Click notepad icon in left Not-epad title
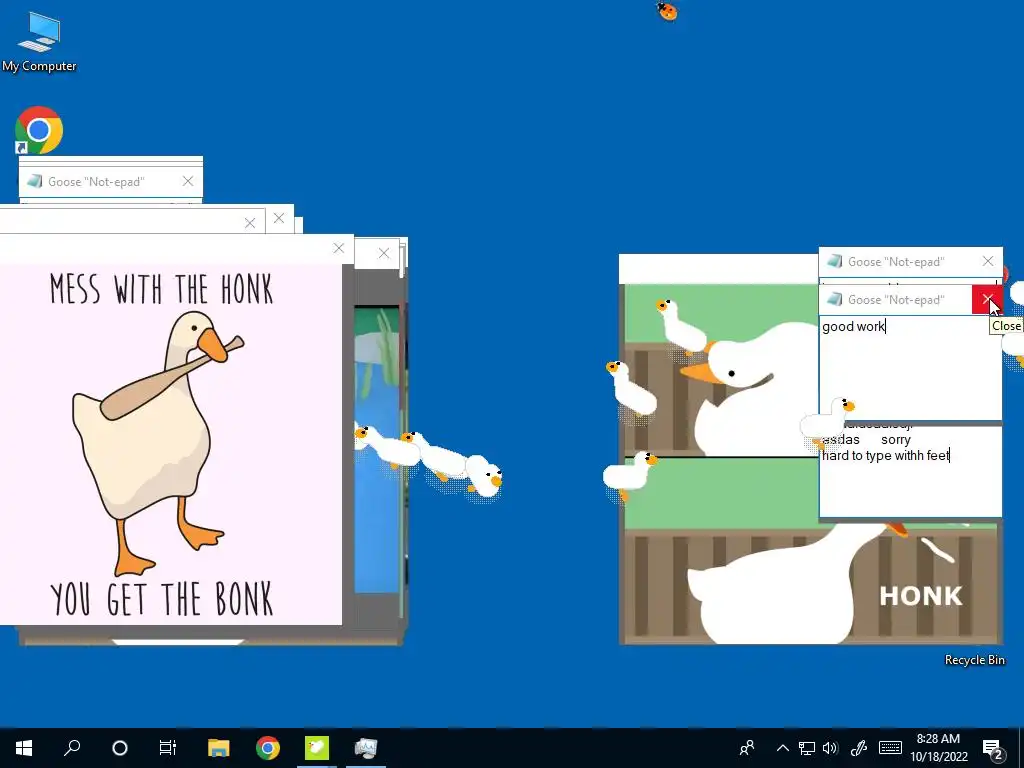The image size is (1024, 768). click(x=35, y=181)
